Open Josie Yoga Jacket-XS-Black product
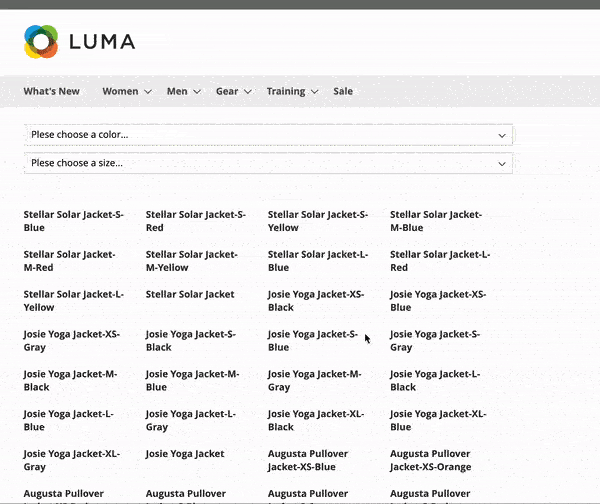Image resolution: width=600 pixels, height=504 pixels. 316,301
